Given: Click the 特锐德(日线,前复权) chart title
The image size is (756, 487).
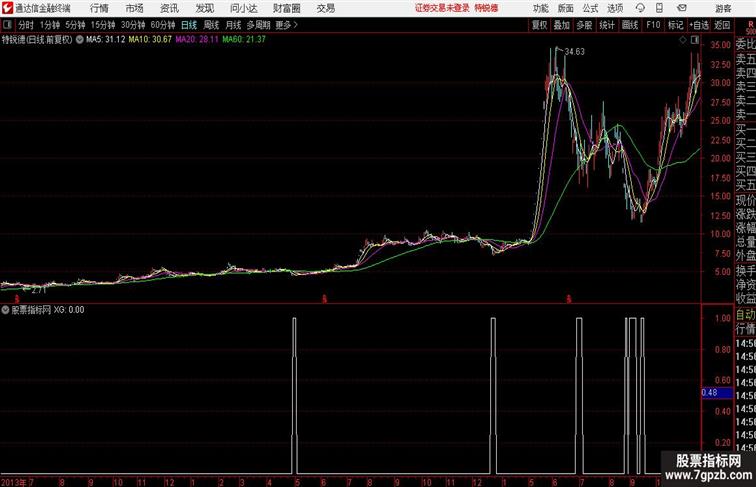Looking at the screenshot, I should point(37,40).
